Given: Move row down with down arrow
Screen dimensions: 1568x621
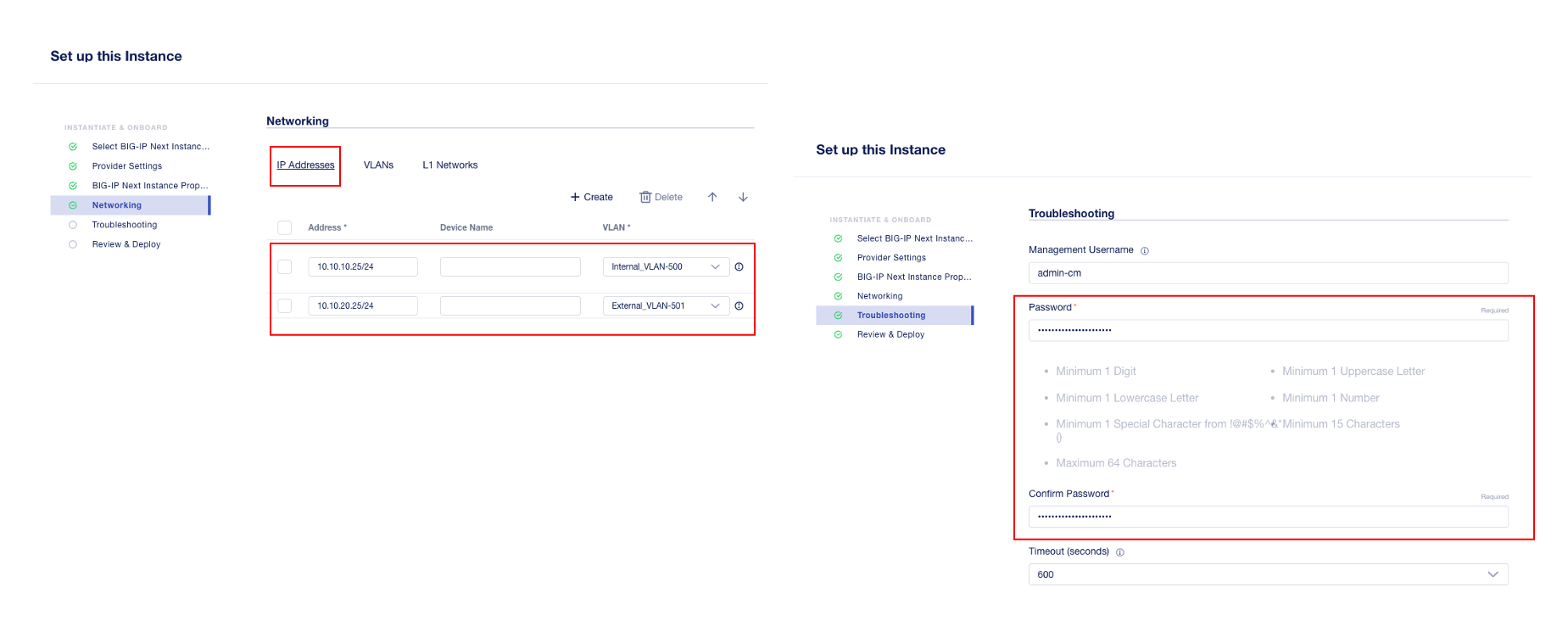Looking at the screenshot, I should click(x=743, y=197).
